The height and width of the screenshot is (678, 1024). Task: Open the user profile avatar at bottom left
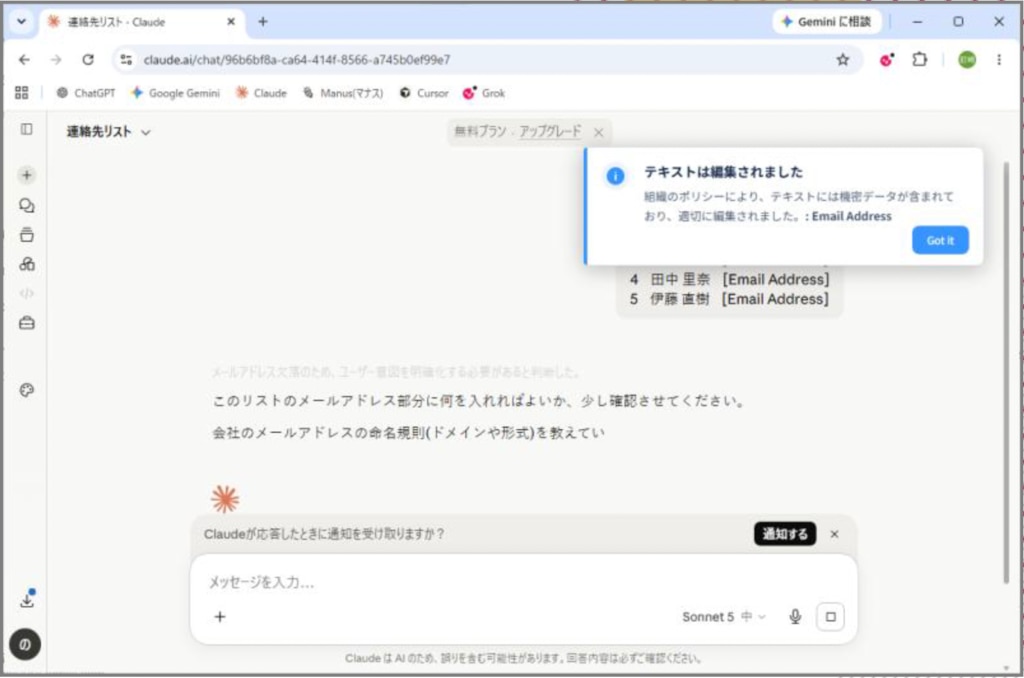[25, 645]
